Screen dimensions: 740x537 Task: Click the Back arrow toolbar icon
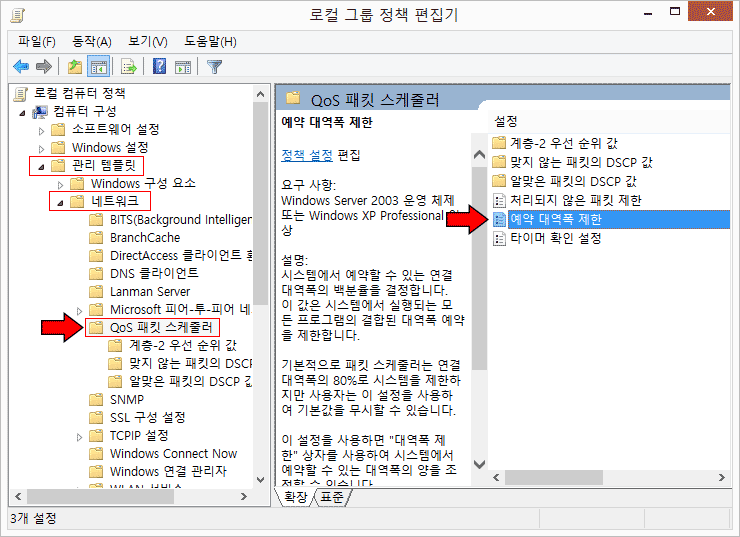[21, 67]
